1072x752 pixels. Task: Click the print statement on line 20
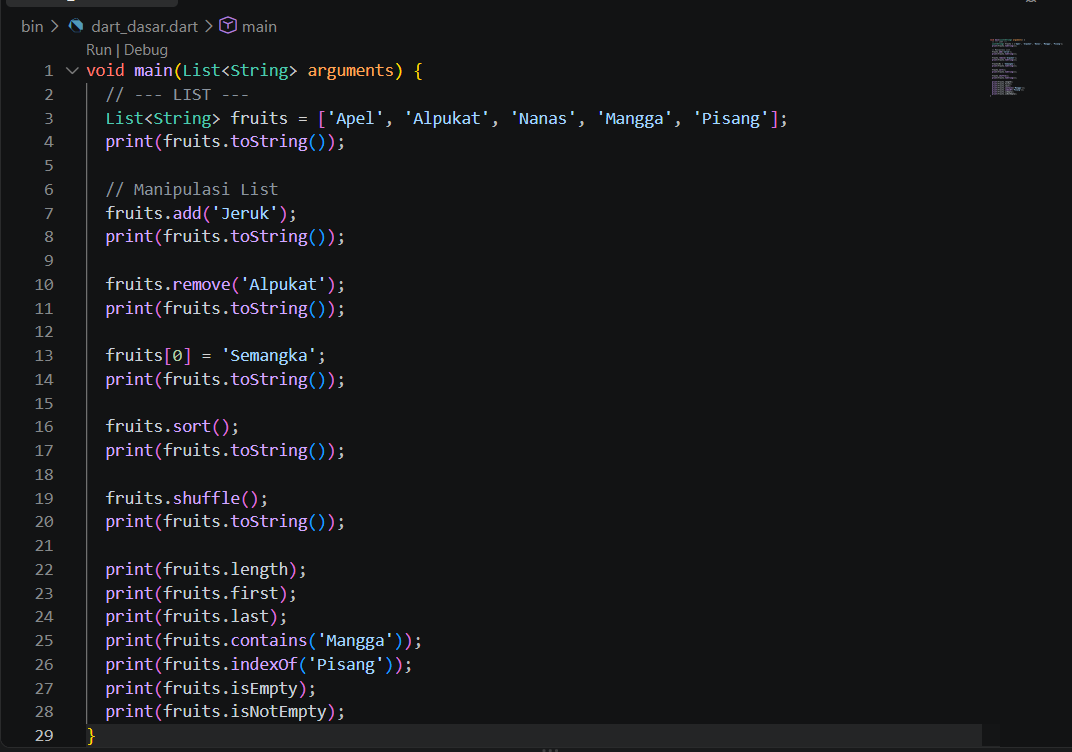(225, 522)
